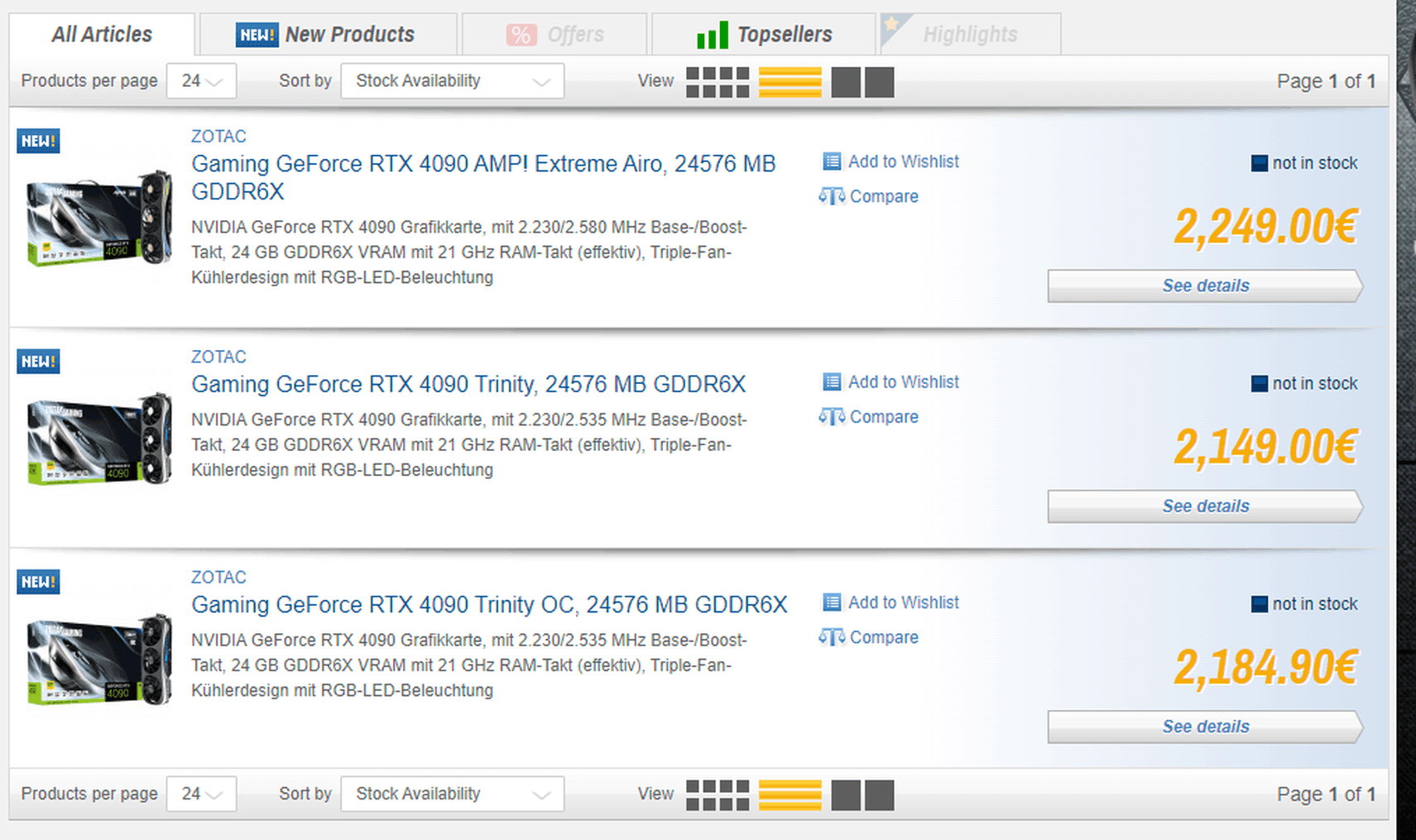Open the New Products tab
The width and height of the screenshot is (1416, 840).
[x=328, y=34]
